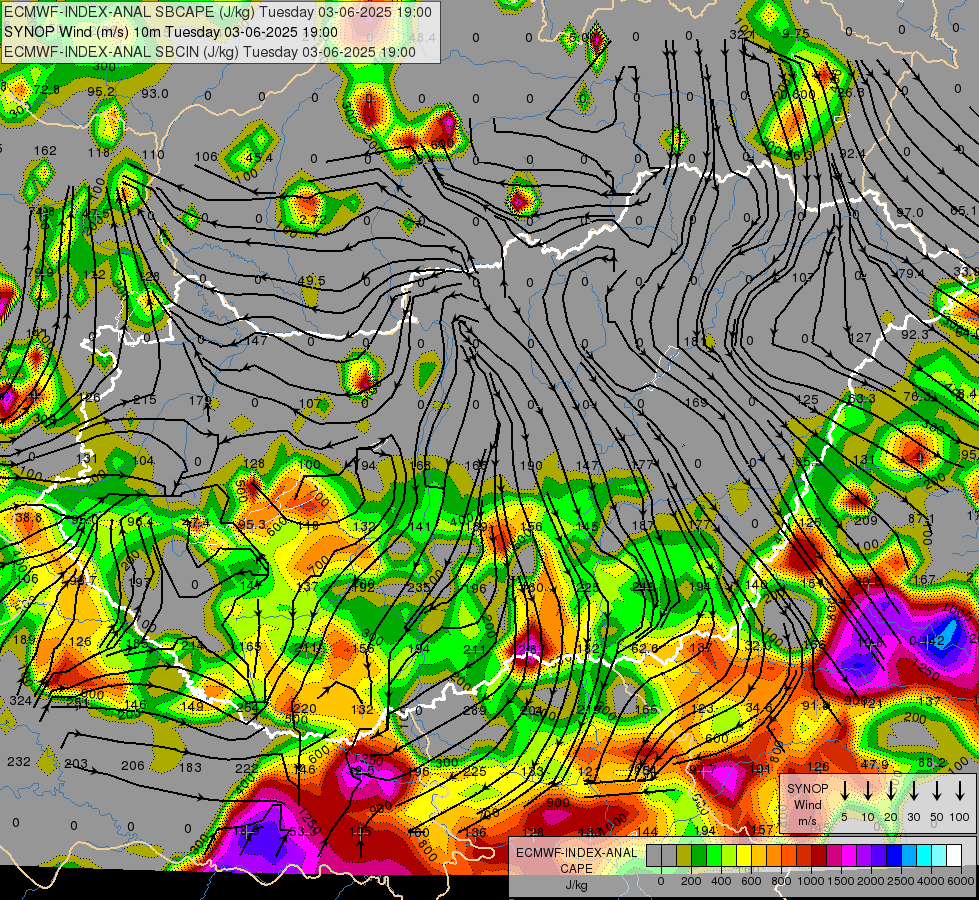979x900 pixels.
Task: Click the 2000 tick label in CAPE legend
Action: [x=872, y=881]
